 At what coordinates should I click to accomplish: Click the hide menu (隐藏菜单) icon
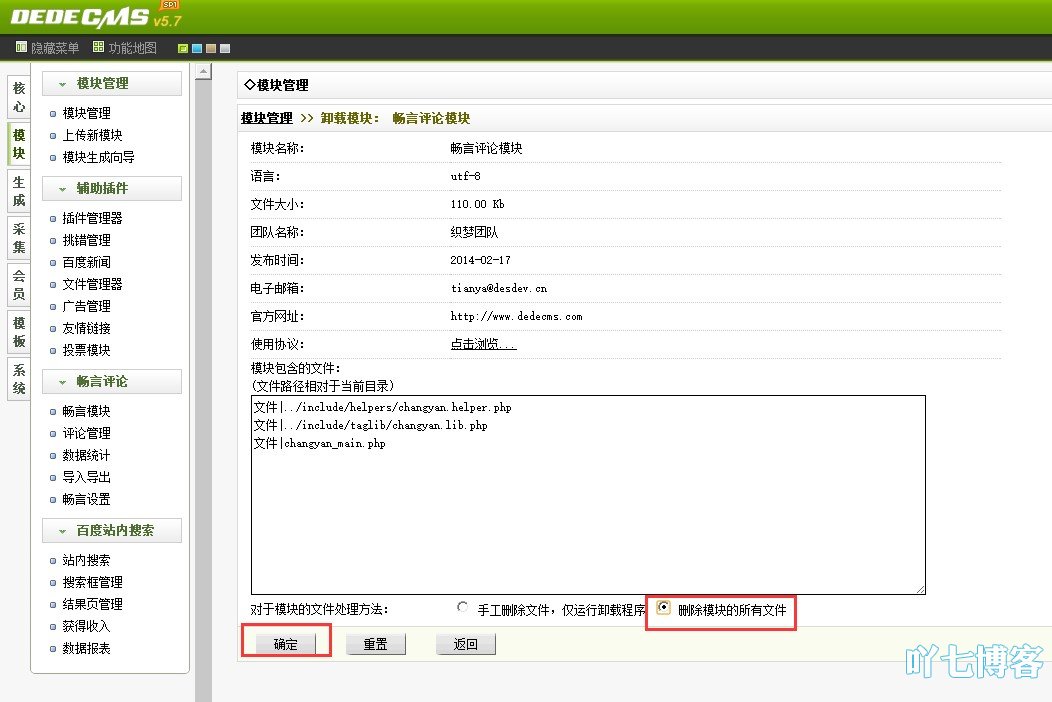21,48
